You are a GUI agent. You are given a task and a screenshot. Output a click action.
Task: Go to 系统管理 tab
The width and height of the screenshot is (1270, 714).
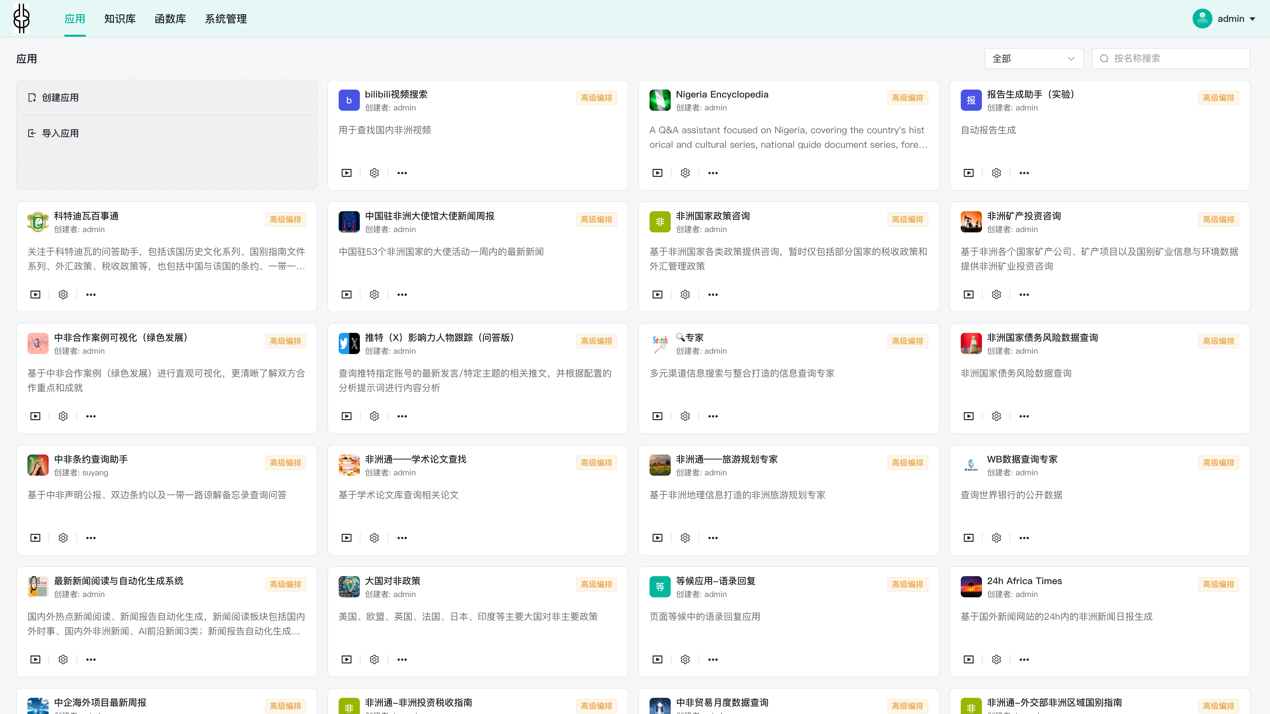[x=226, y=19]
